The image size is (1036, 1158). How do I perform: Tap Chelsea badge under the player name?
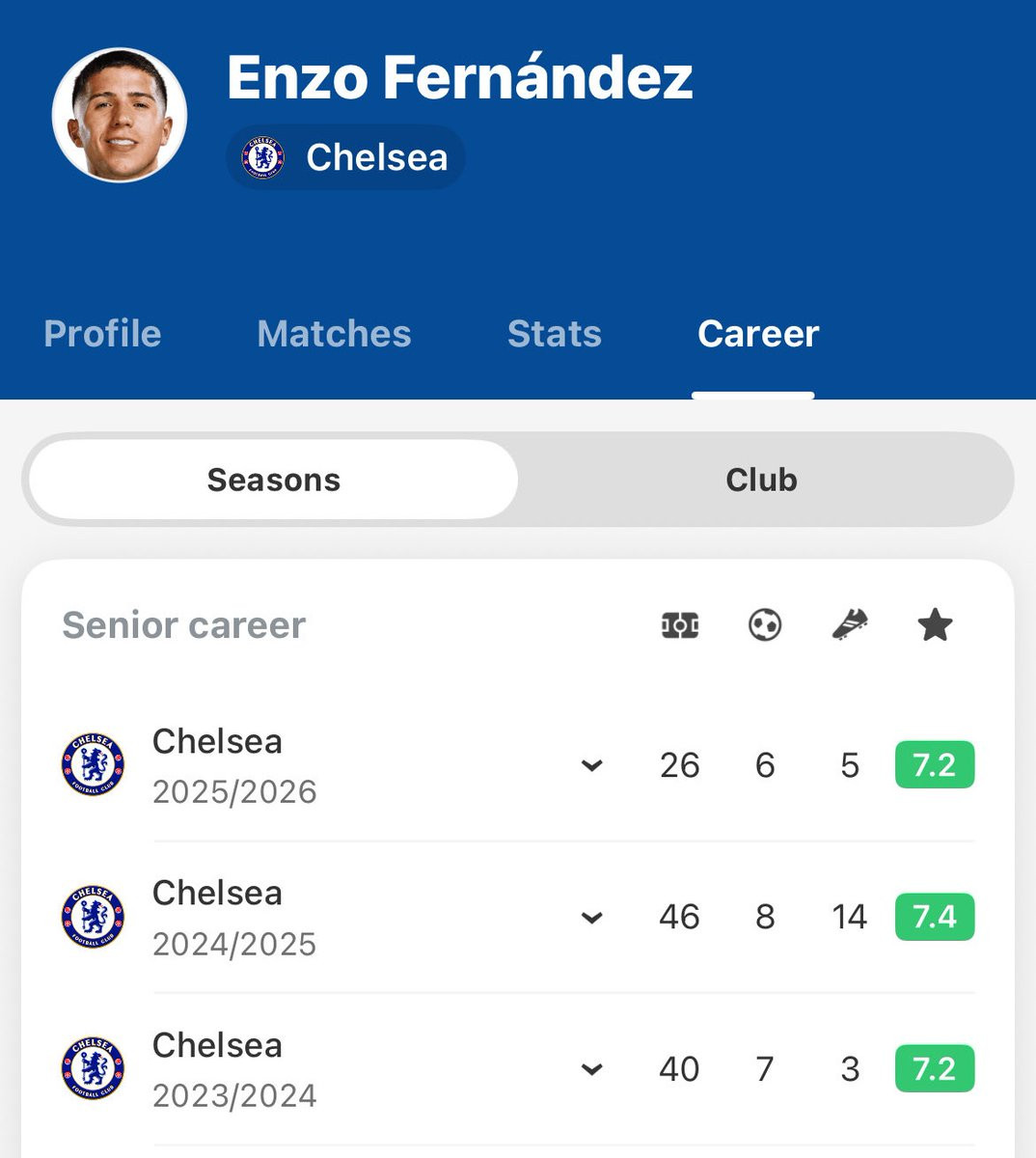[x=263, y=157]
